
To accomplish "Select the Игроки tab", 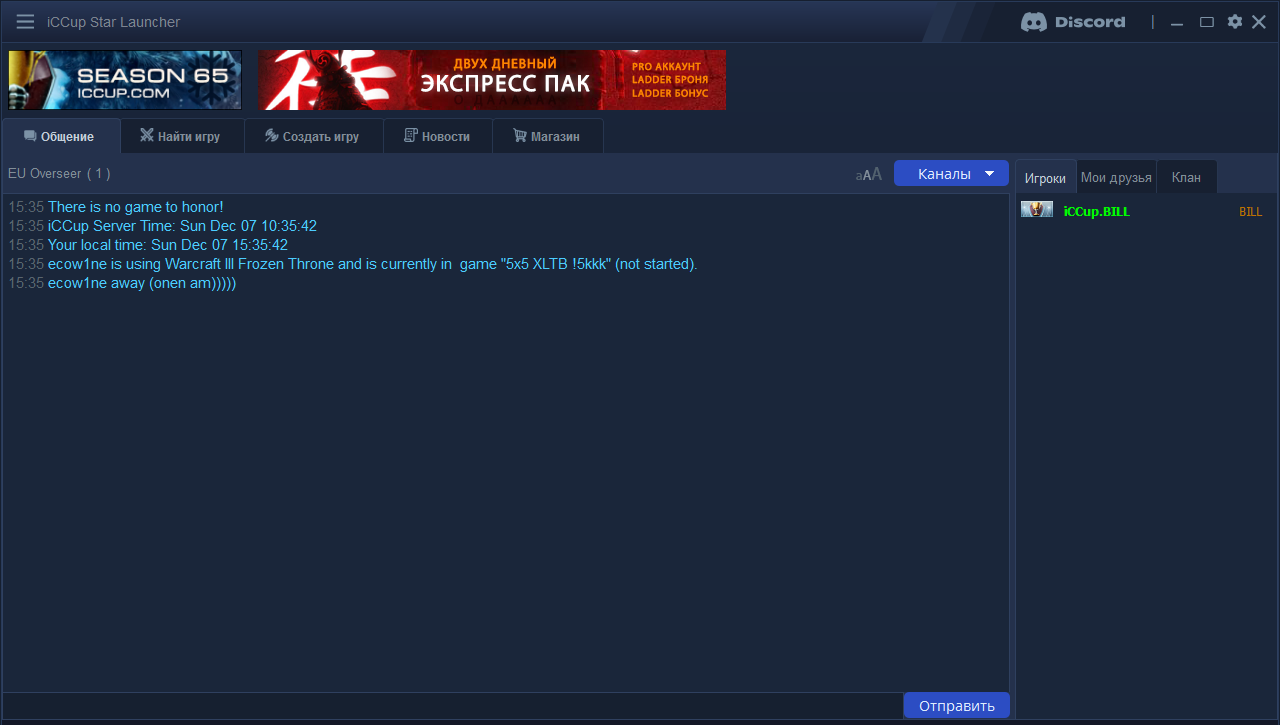I will point(1046,177).
